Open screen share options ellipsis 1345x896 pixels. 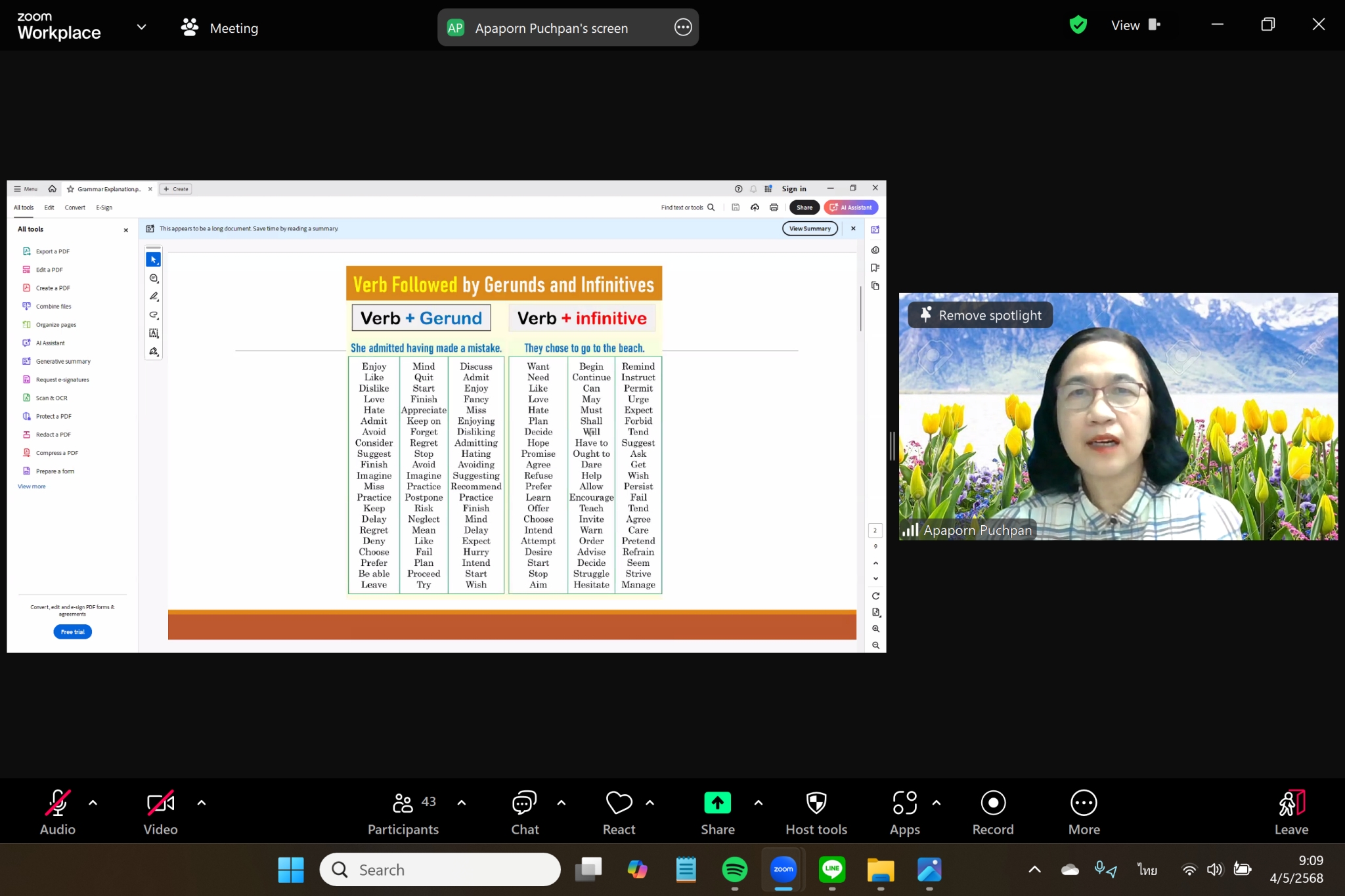[683, 28]
